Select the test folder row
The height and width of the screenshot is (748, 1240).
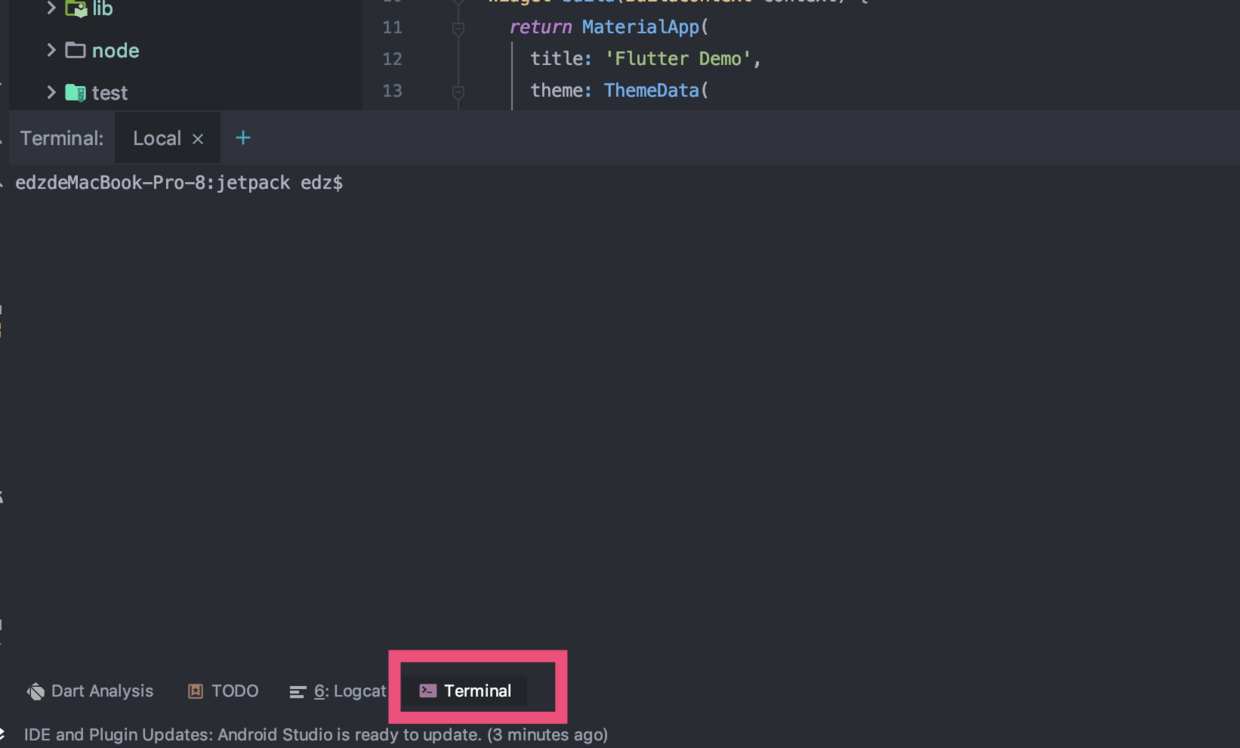185,92
